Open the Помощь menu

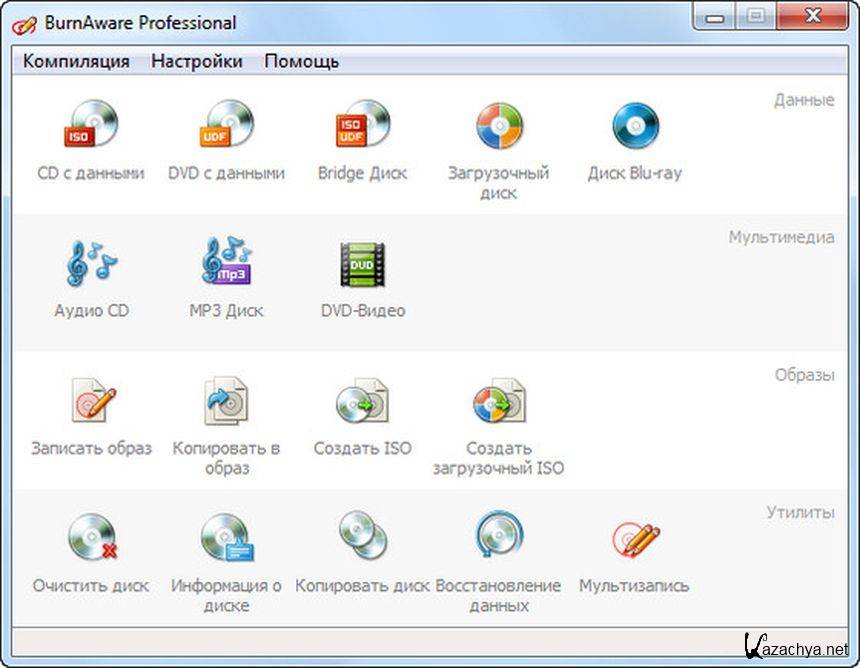tap(301, 61)
